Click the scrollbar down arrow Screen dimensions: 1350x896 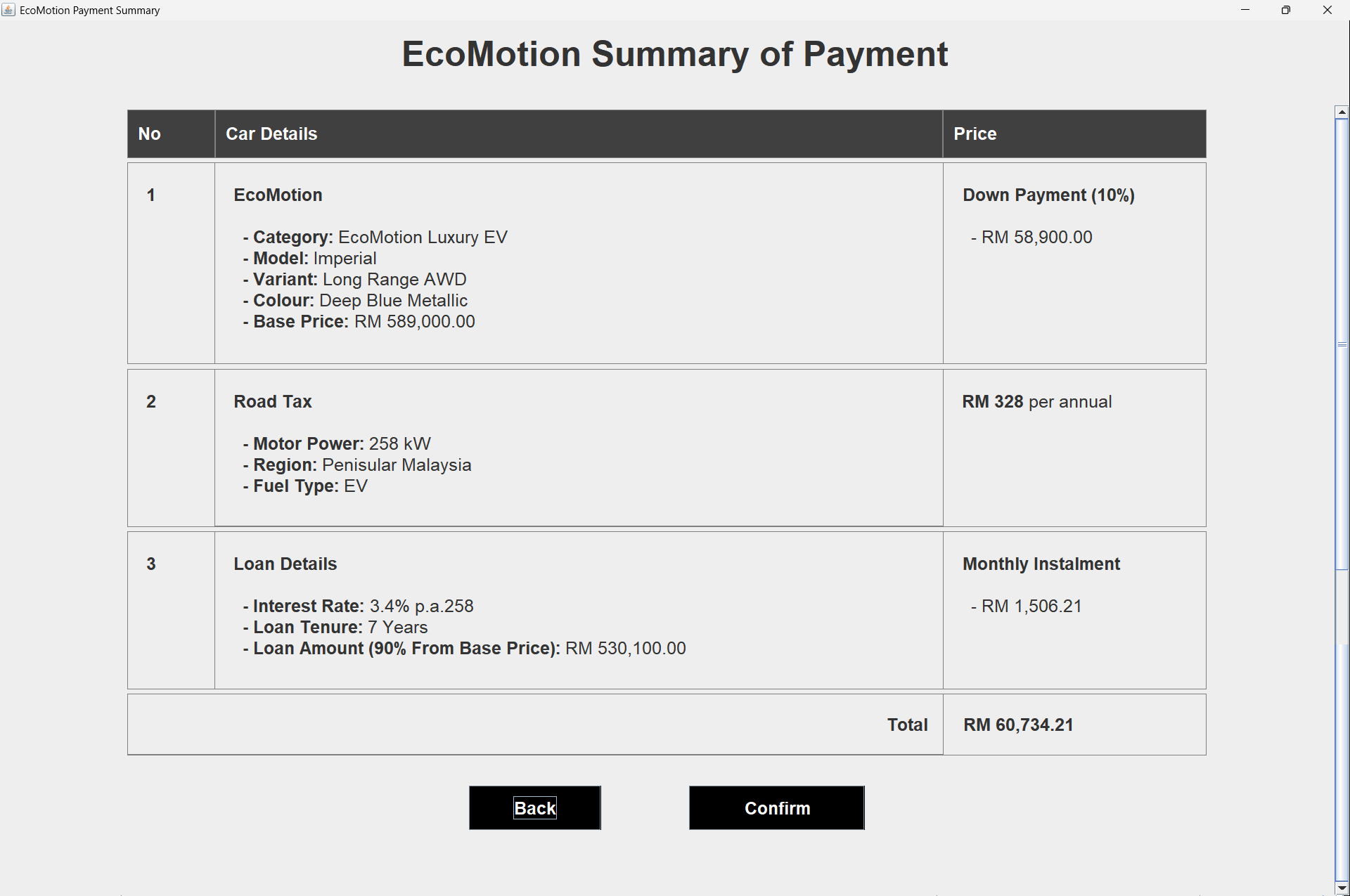[1342, 886]
